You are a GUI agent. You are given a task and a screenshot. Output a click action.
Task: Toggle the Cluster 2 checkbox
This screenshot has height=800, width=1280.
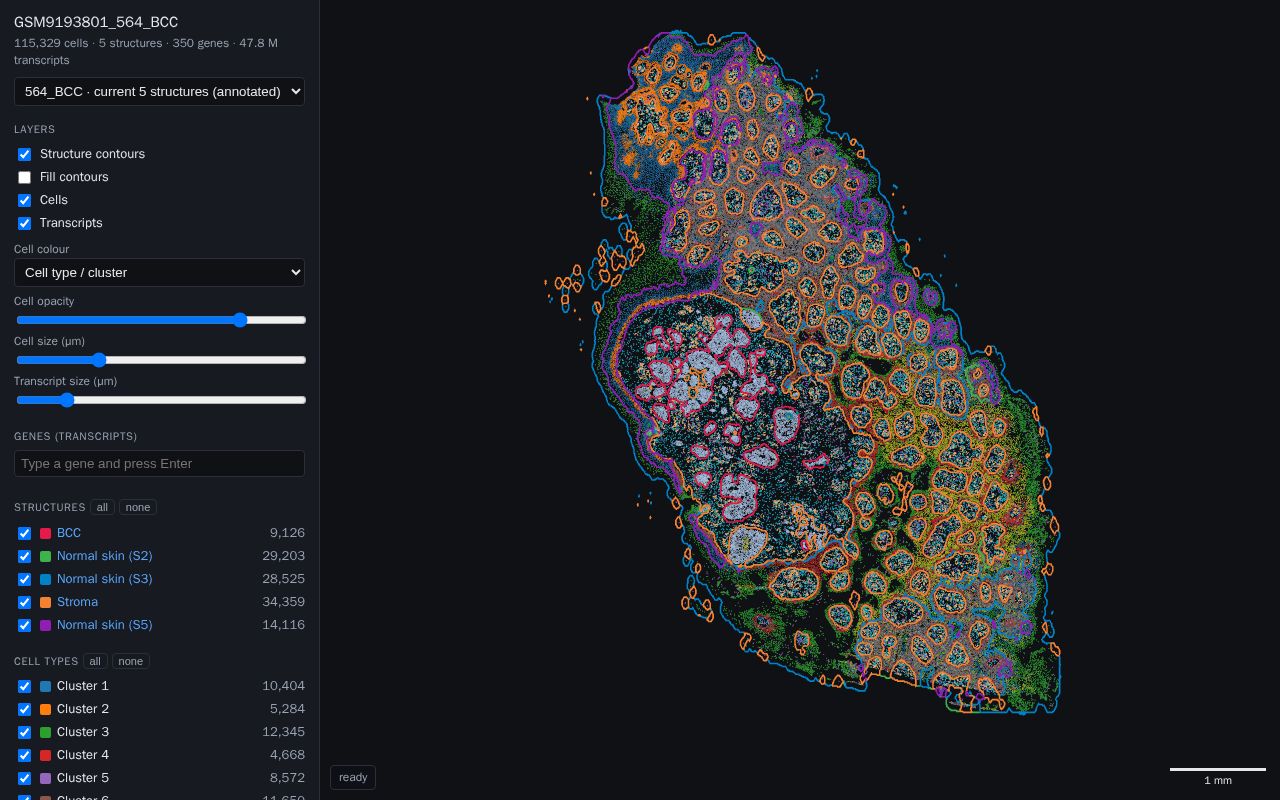[25, 709]
